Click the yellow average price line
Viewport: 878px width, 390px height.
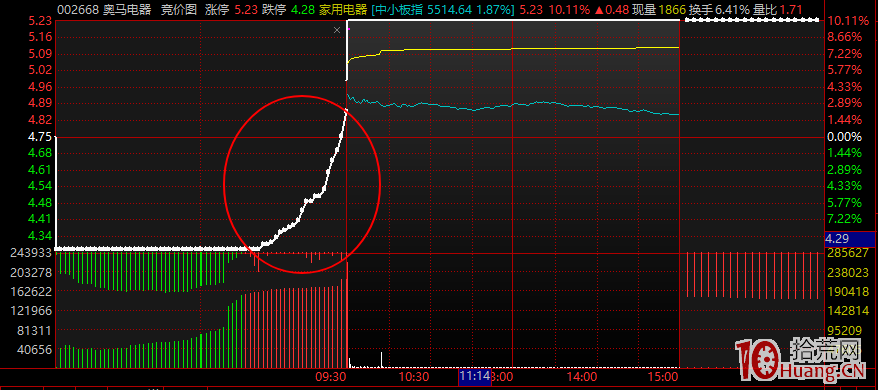coord(512,49)
